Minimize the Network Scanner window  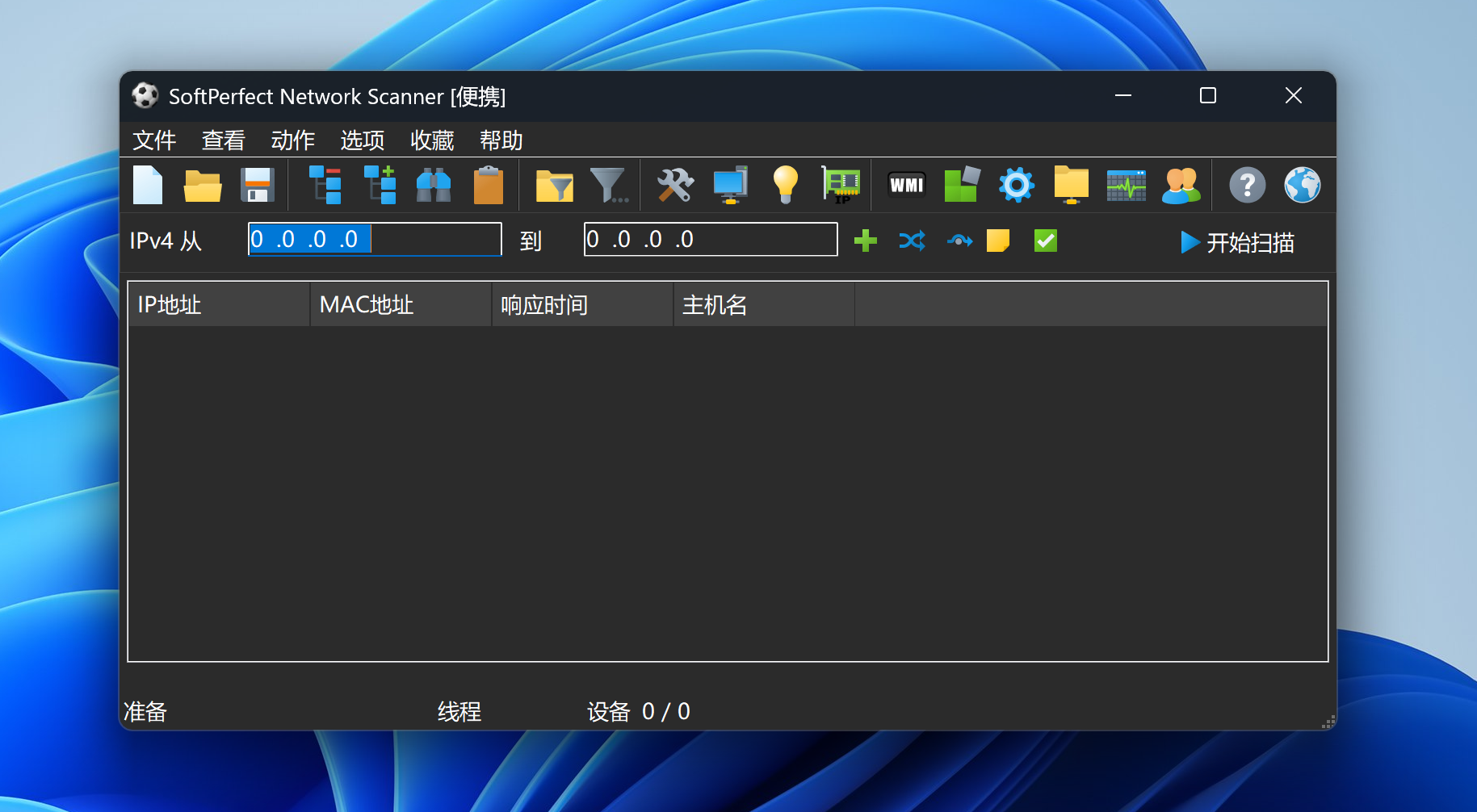[1123, 96]
